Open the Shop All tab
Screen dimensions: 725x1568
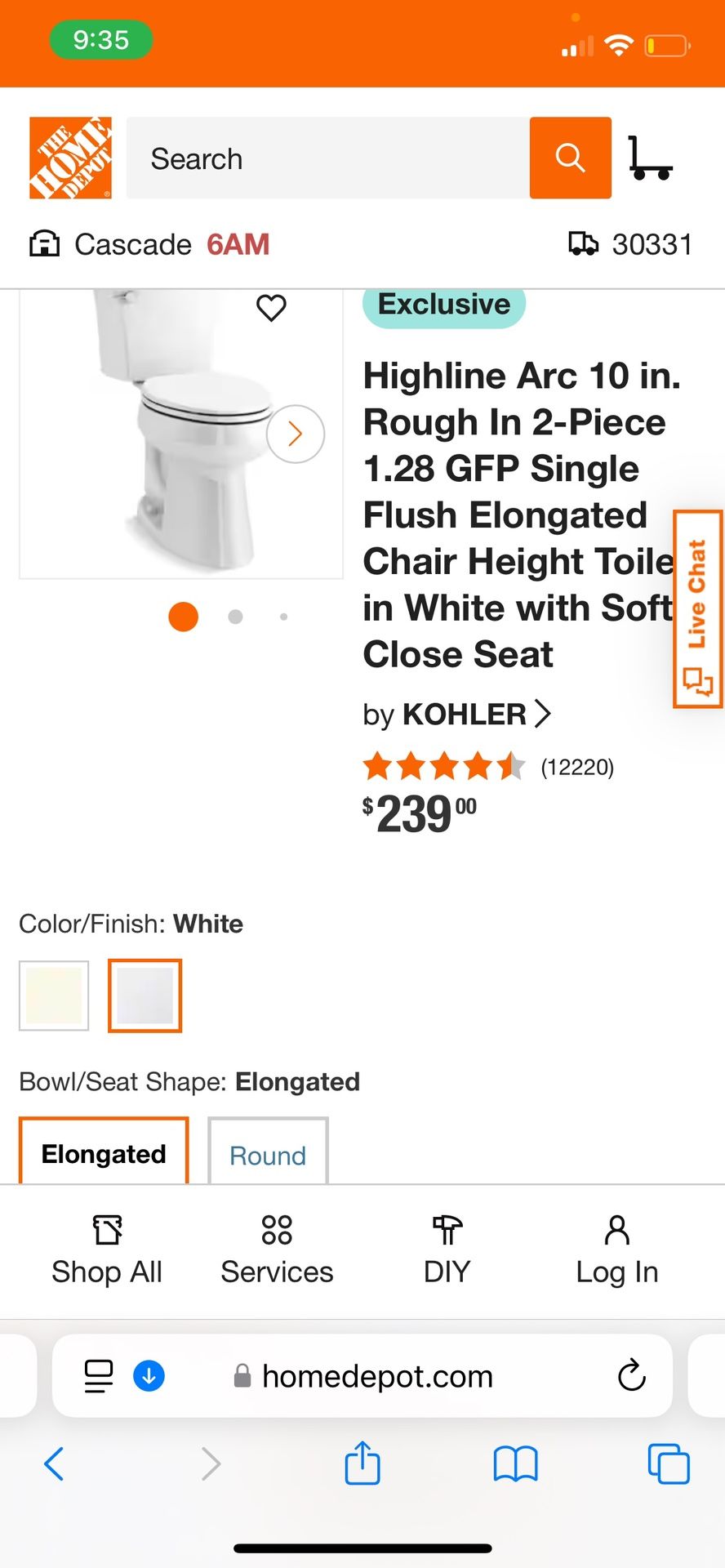pos(107,1249)
